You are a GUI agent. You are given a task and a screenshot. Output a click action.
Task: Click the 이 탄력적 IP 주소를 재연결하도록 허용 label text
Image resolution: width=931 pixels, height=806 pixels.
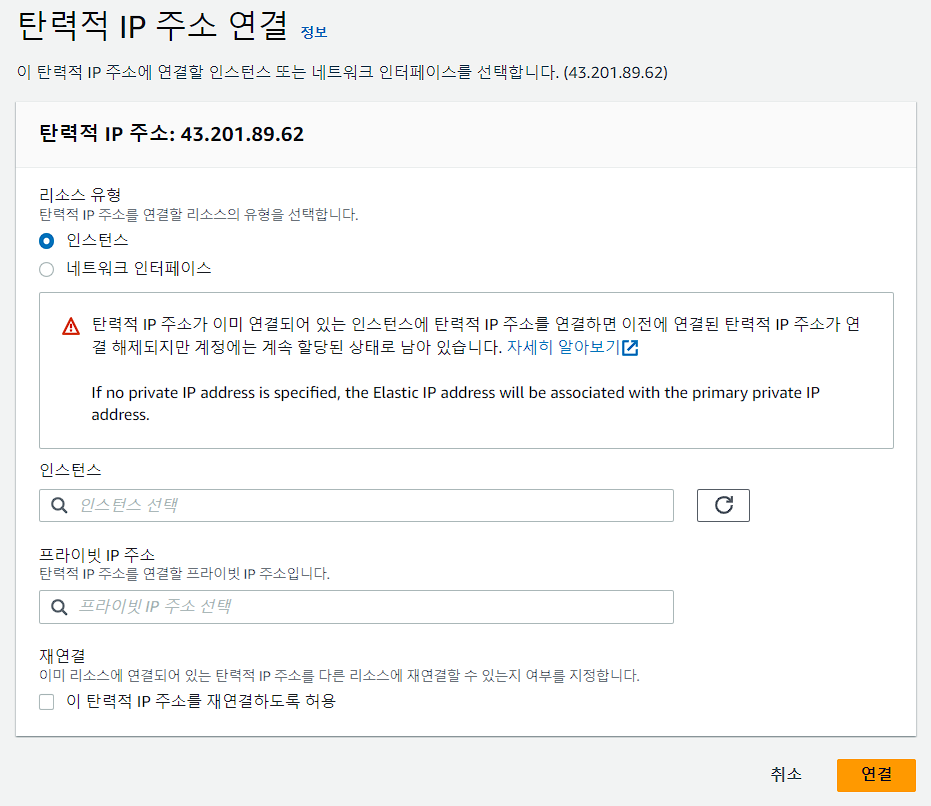201,701
